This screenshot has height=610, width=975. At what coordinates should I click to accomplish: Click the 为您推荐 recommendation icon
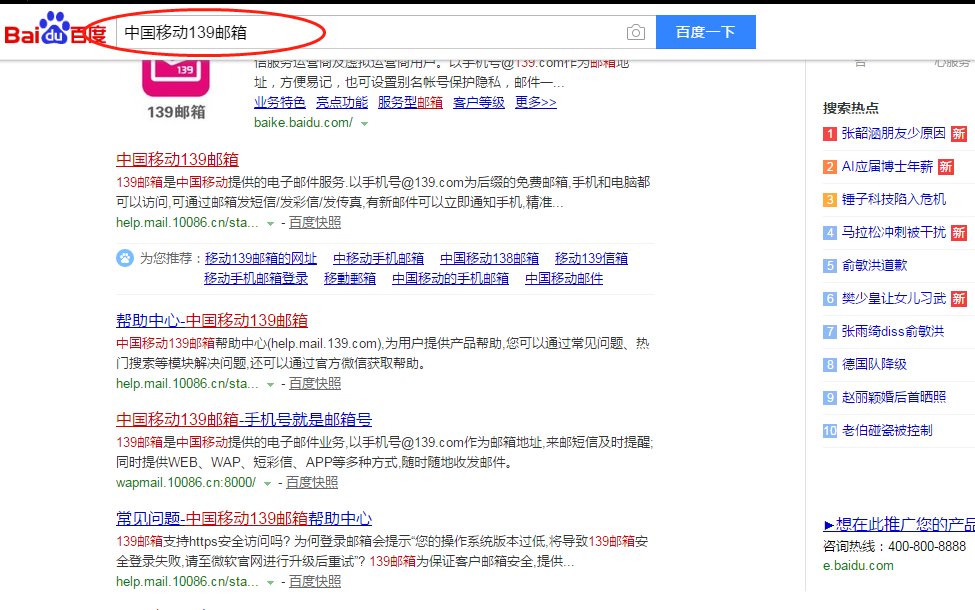(x=123, y=258)
